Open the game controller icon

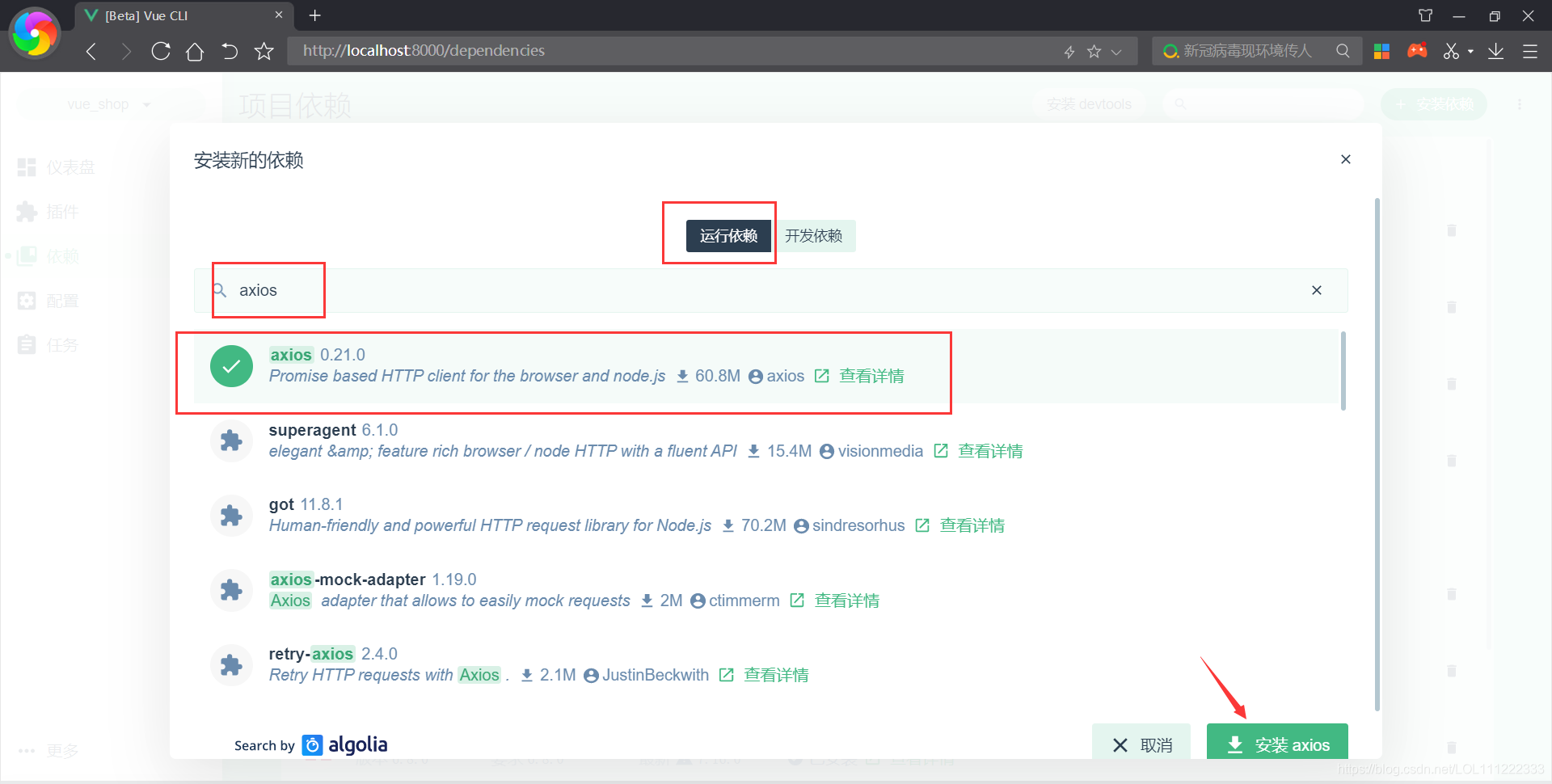point(1417,51)
